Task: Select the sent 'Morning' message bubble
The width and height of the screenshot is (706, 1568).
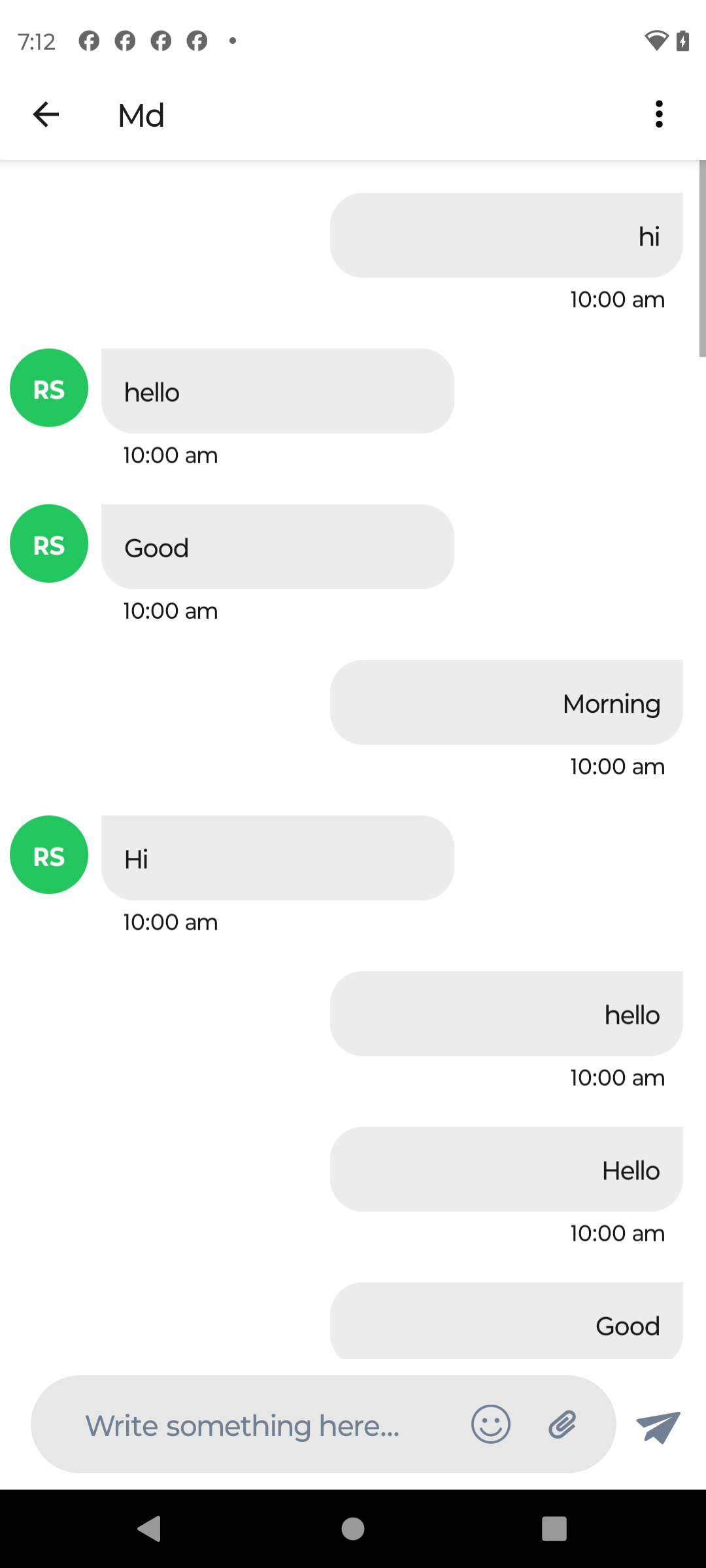Action: click(507, 702)
